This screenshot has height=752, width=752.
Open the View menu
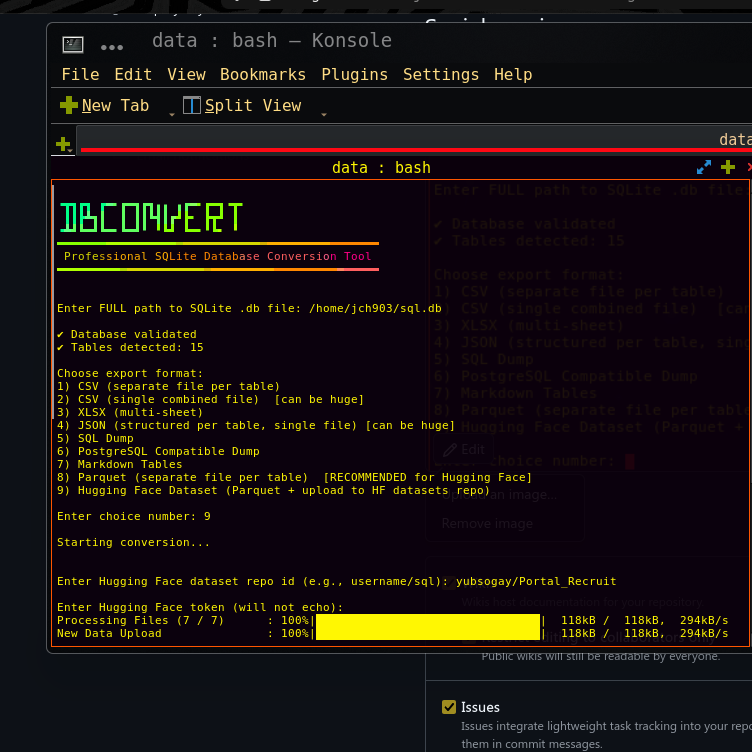[186, 75]
